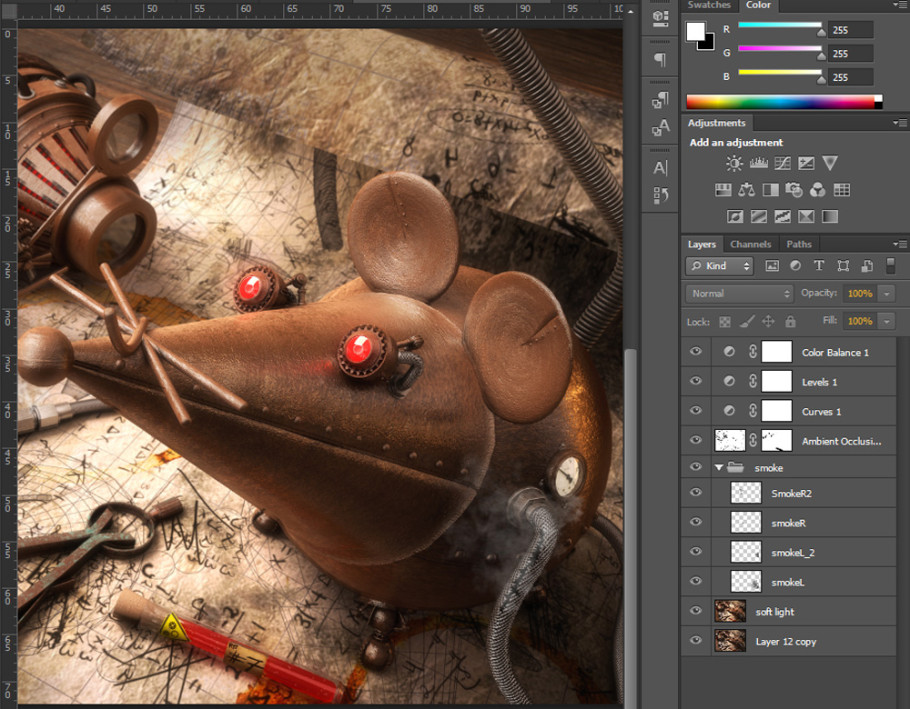Open the 3D panel icon

(660, 17)
